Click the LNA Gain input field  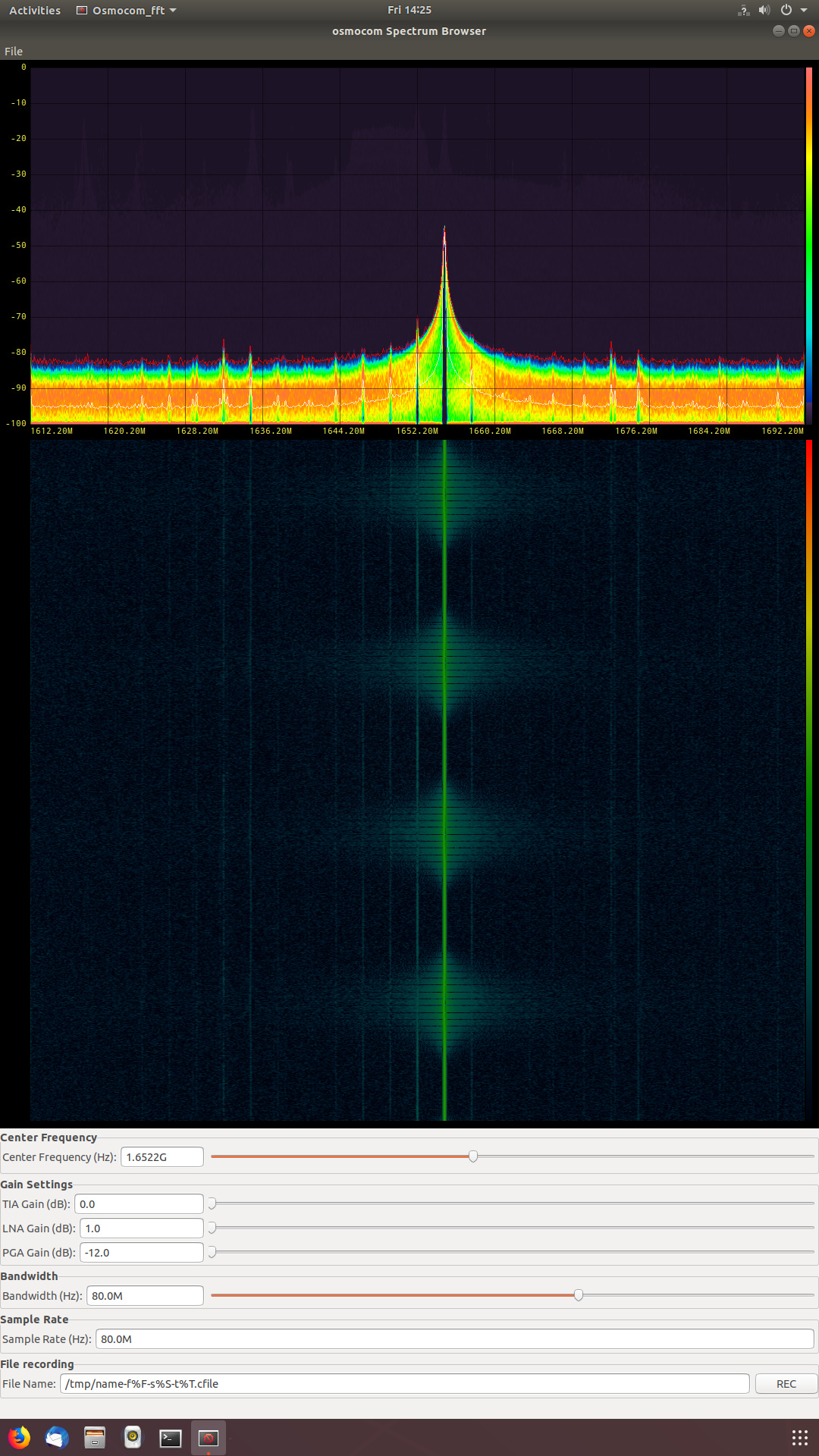142,1228
